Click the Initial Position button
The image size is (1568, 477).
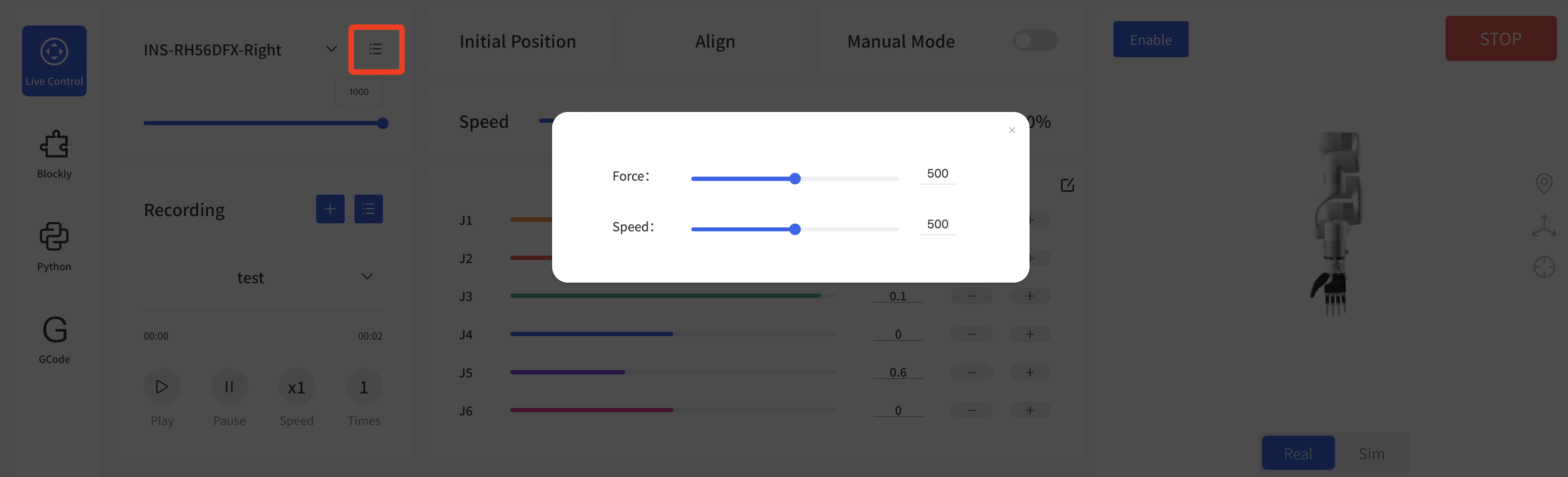point(517,41)
